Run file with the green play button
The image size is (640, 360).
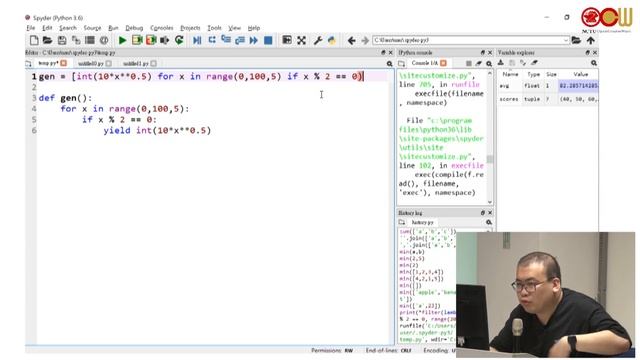(x=122, y=40)
